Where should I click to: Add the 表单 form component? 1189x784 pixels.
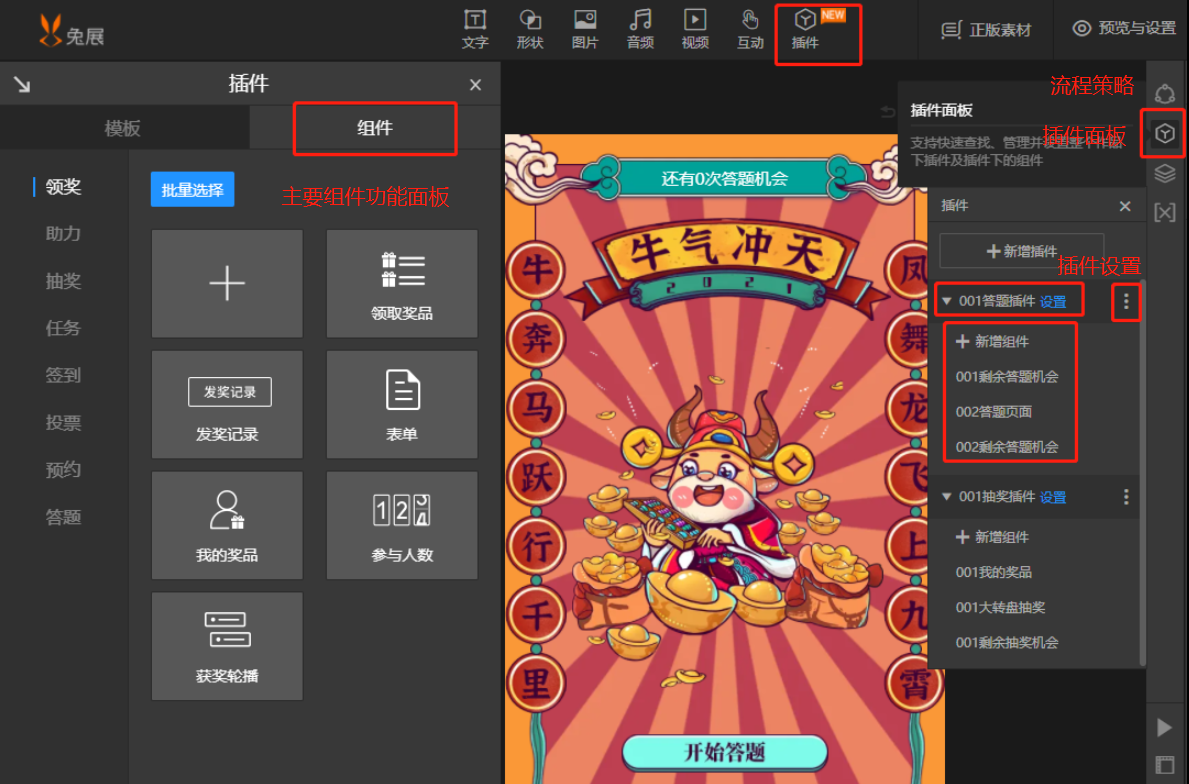(402, 404)
